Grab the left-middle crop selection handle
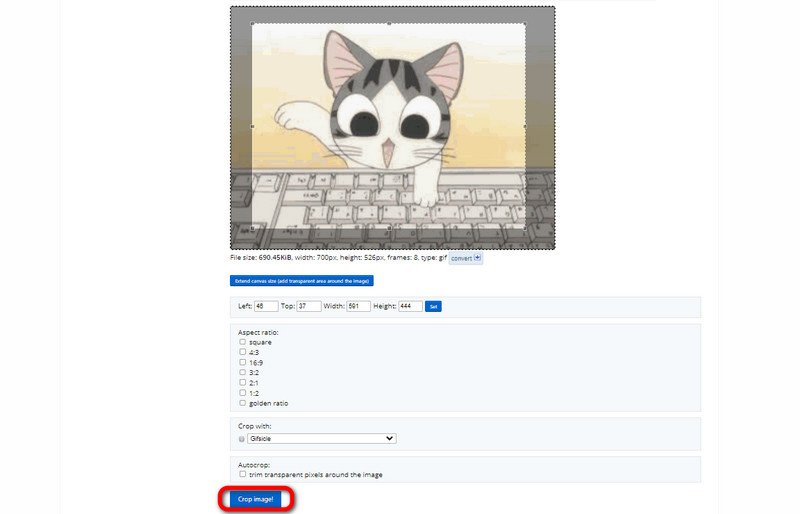 click(253, 126)
